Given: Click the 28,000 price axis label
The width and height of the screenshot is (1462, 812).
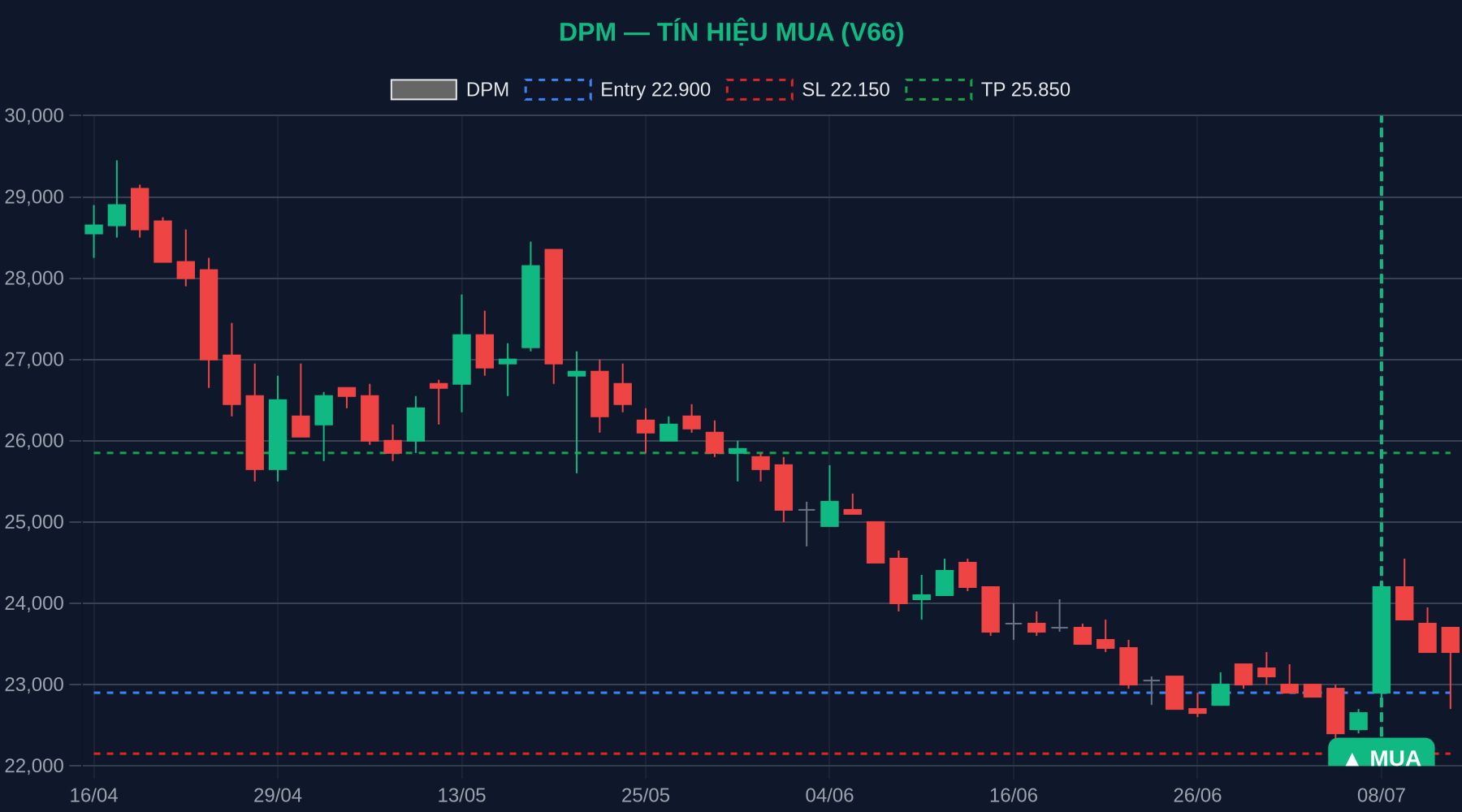Looking at the screenshot, I should click(34, 278).
